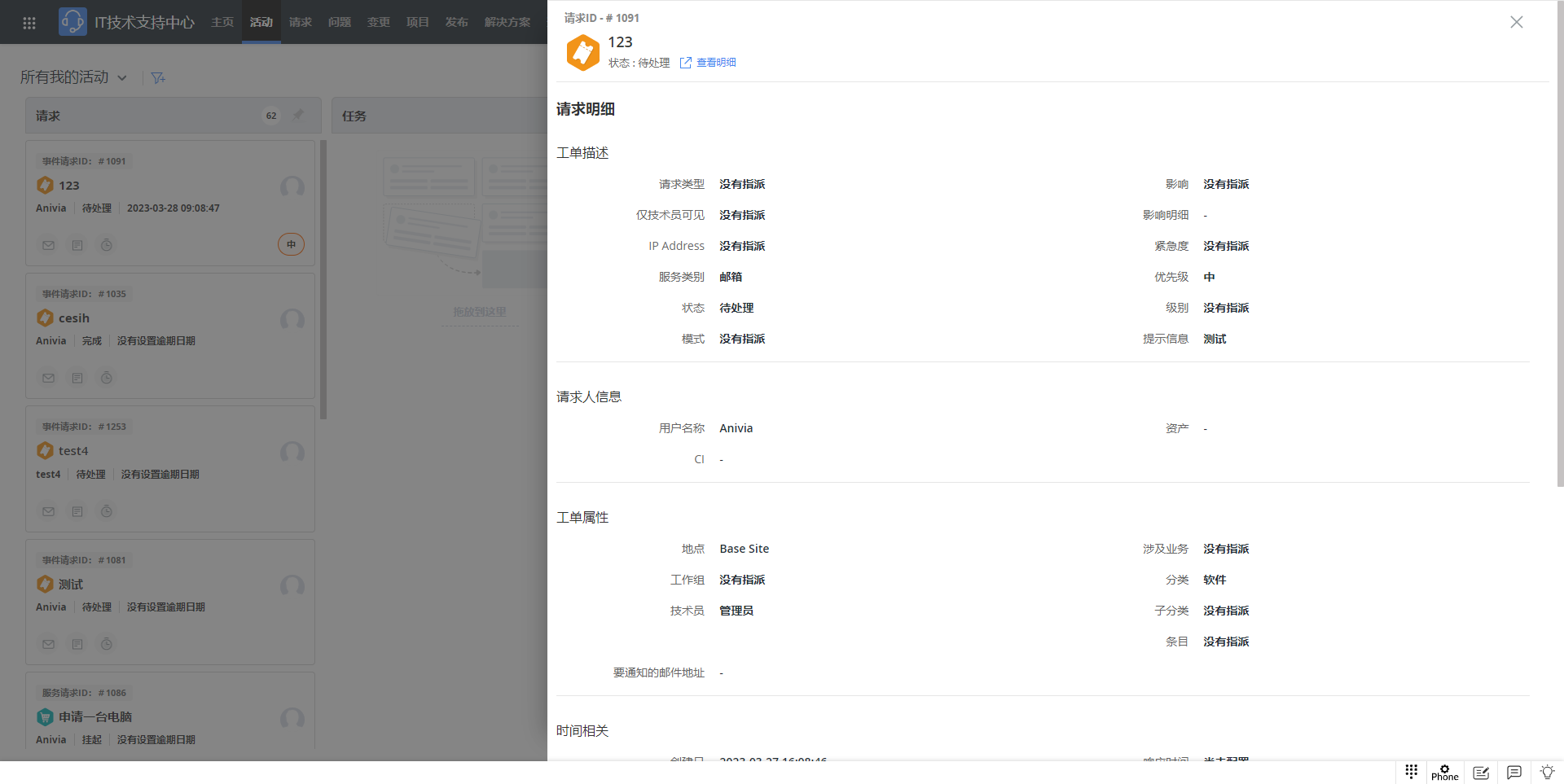Screen dimensions: 1564x784
Task: Open the apps grid launcher
Action: click(29, 23)
